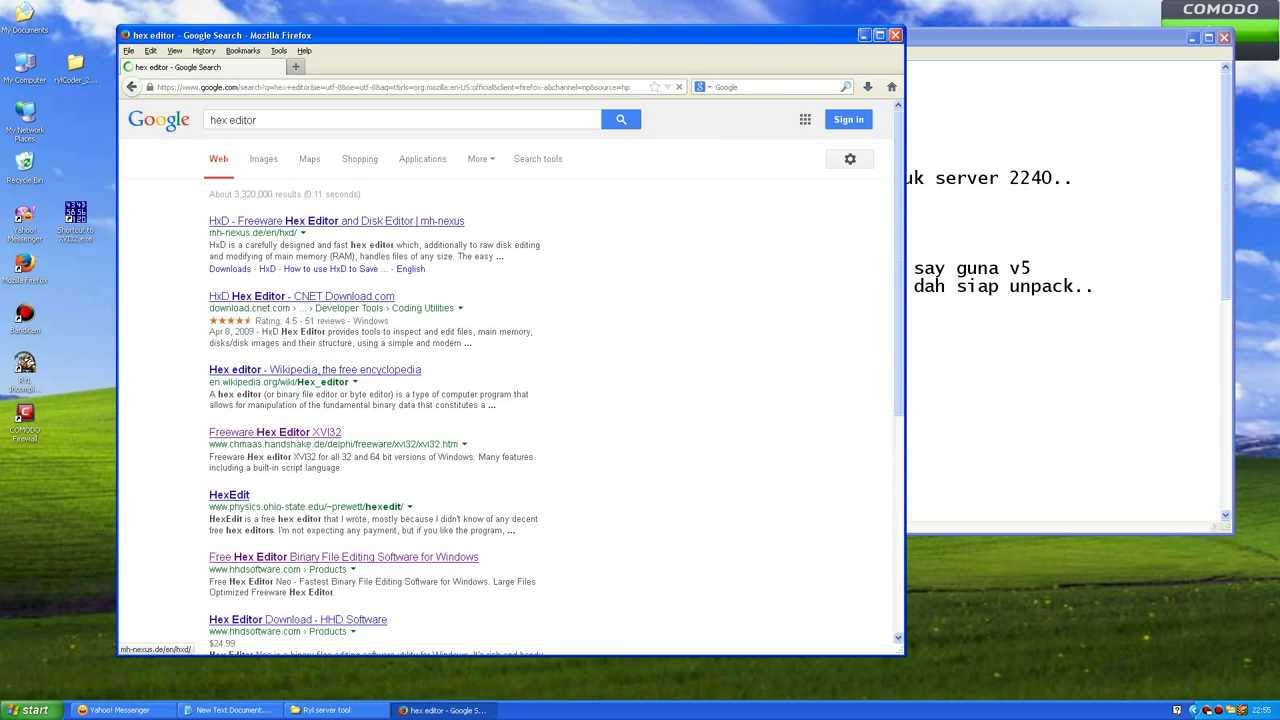The height and width of the screenshot is (720, 1280).
Task: Select the Recycle Bin icon
Action: coord(25,168)
